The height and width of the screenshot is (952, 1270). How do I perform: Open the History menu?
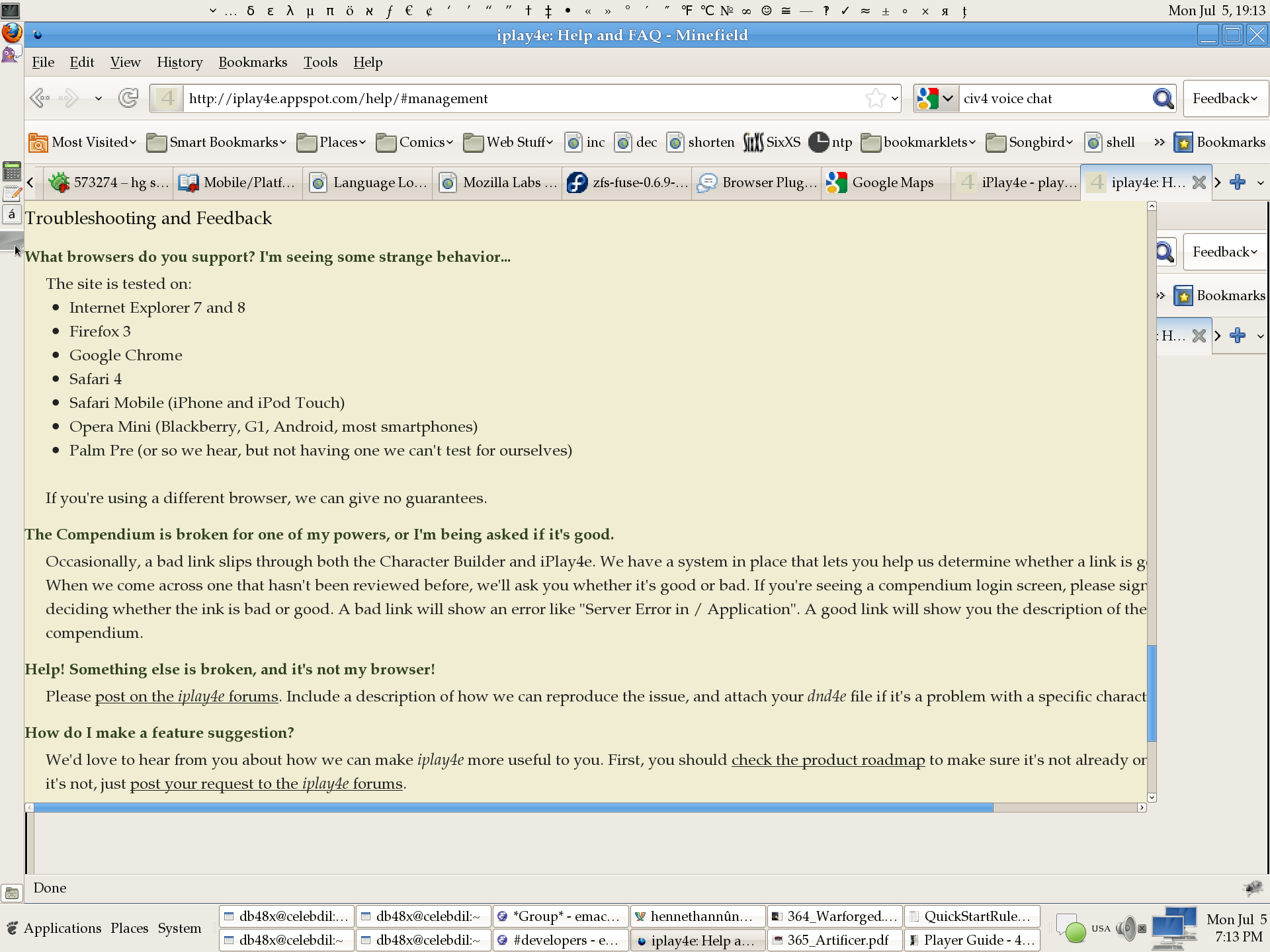coord(179,62)
